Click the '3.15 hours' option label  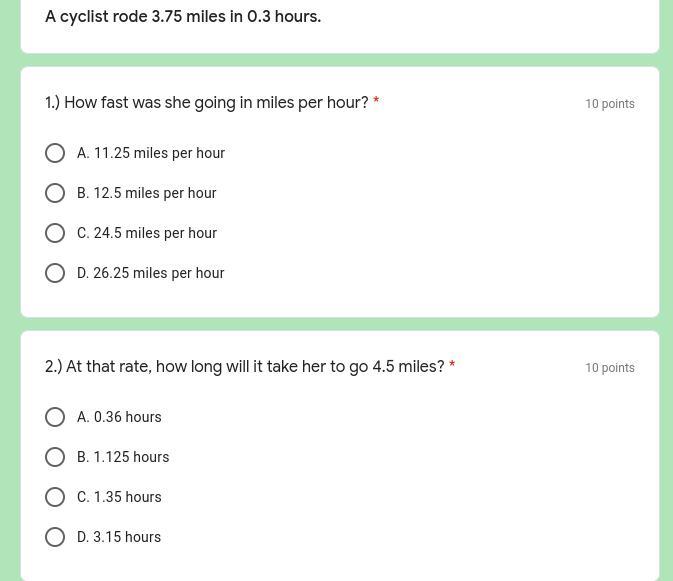[127, 537]
